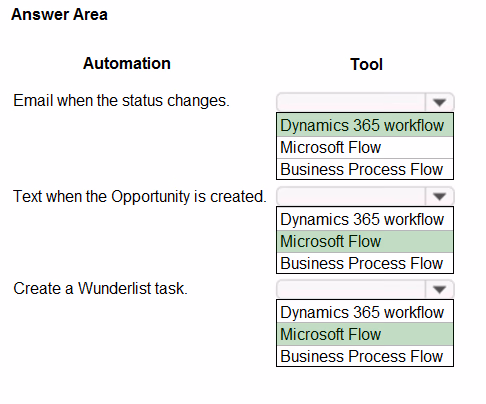486x404 pixels.
Task: Click the empty combo box beside Wunderlist task
Action: 351,289
